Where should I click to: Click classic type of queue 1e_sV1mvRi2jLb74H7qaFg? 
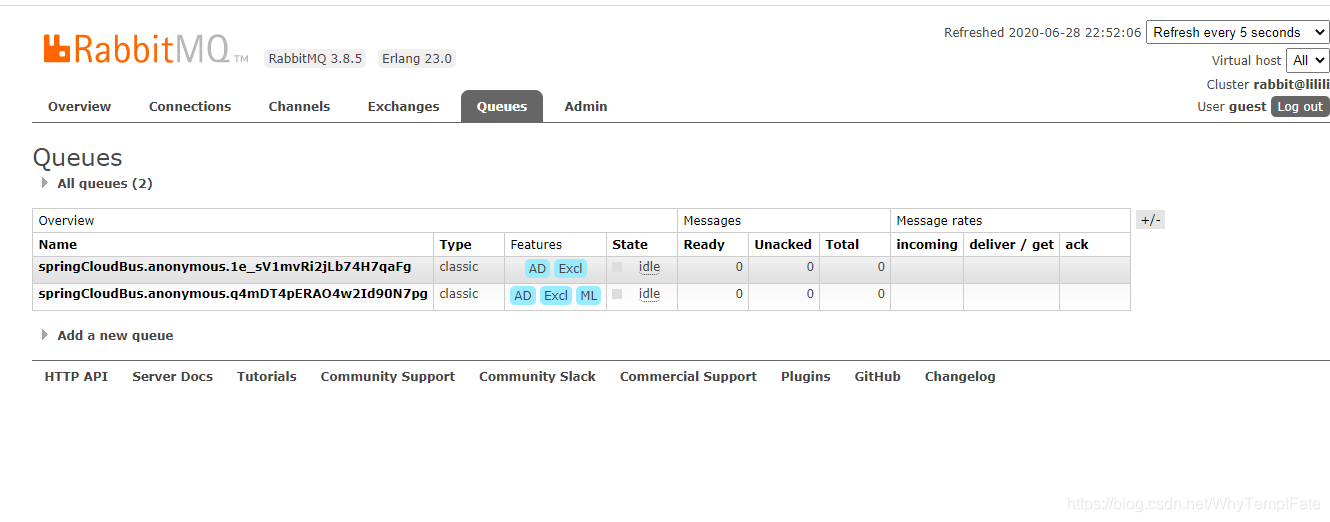click(x=459, y=267)
